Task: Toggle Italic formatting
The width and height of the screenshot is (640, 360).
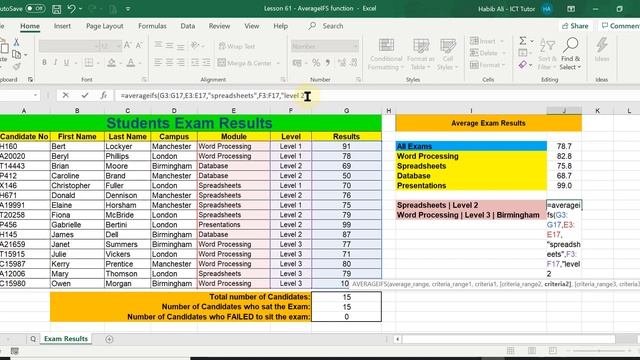Action: pos(55,62)
